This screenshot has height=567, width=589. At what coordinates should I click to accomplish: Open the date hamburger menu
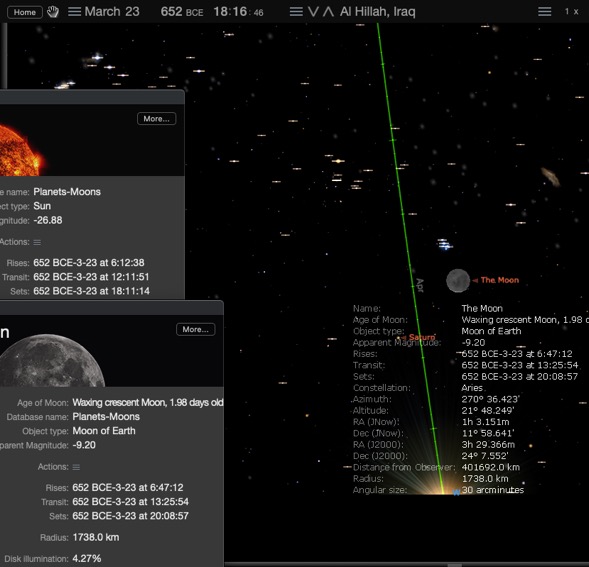[74, 12]
